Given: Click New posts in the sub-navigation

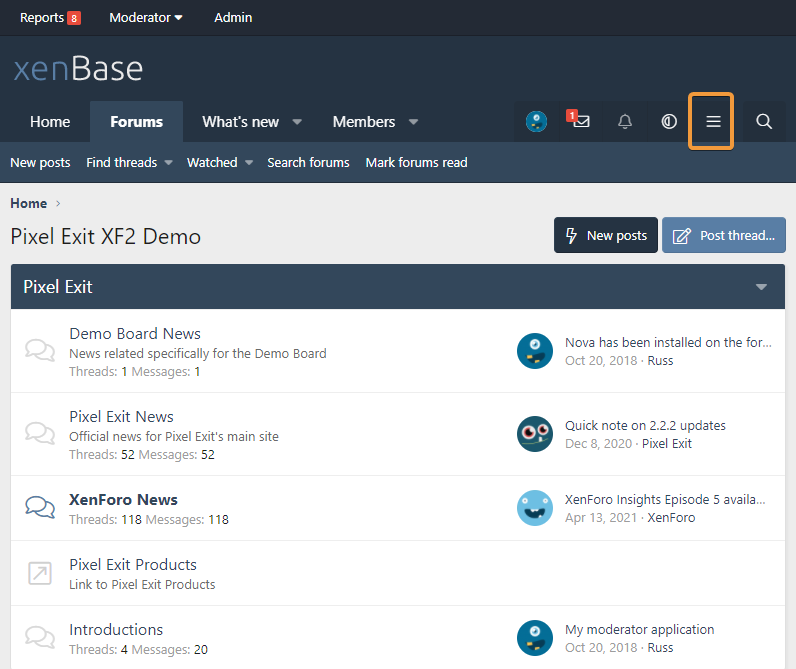Looking at the screenshot, I should pos(40,162).
